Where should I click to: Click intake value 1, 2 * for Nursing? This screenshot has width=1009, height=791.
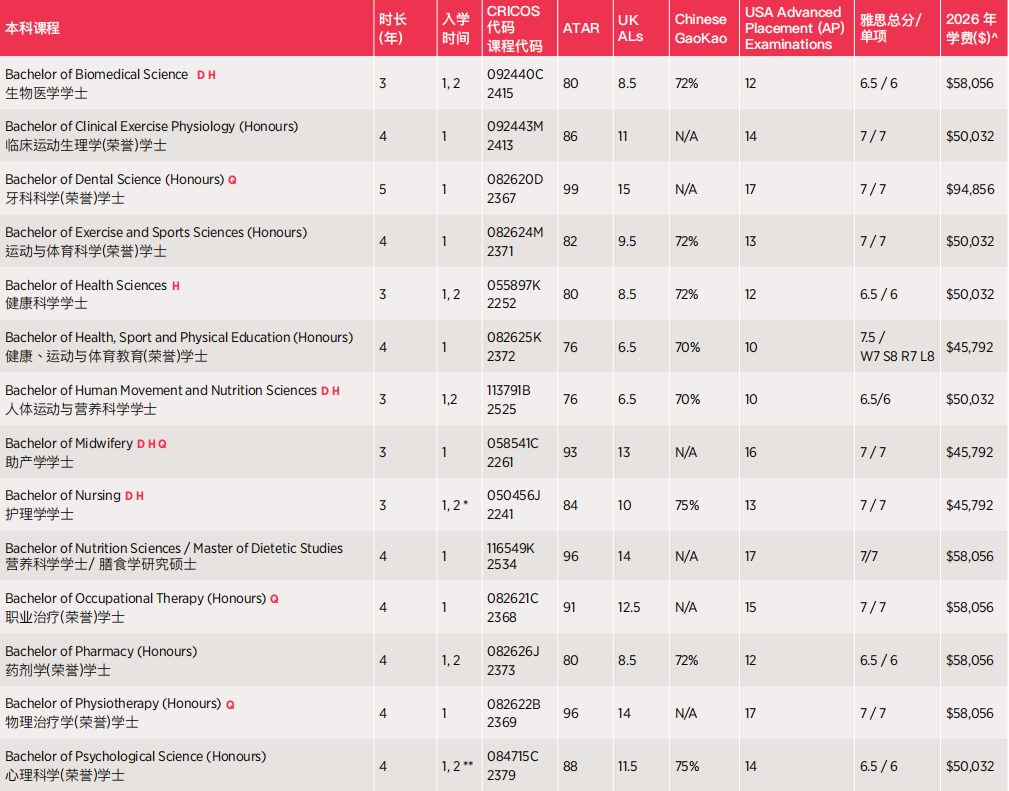455,505
